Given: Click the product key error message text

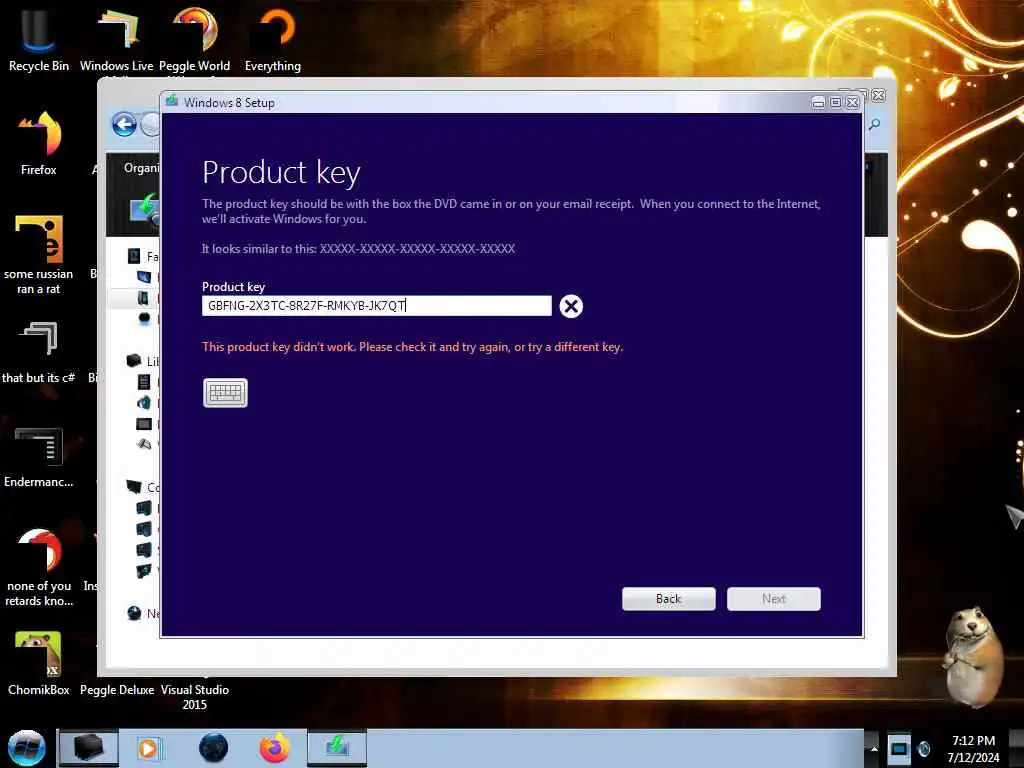Looking at the screenshot, I should pyautogui.click(x=413, y=347).
